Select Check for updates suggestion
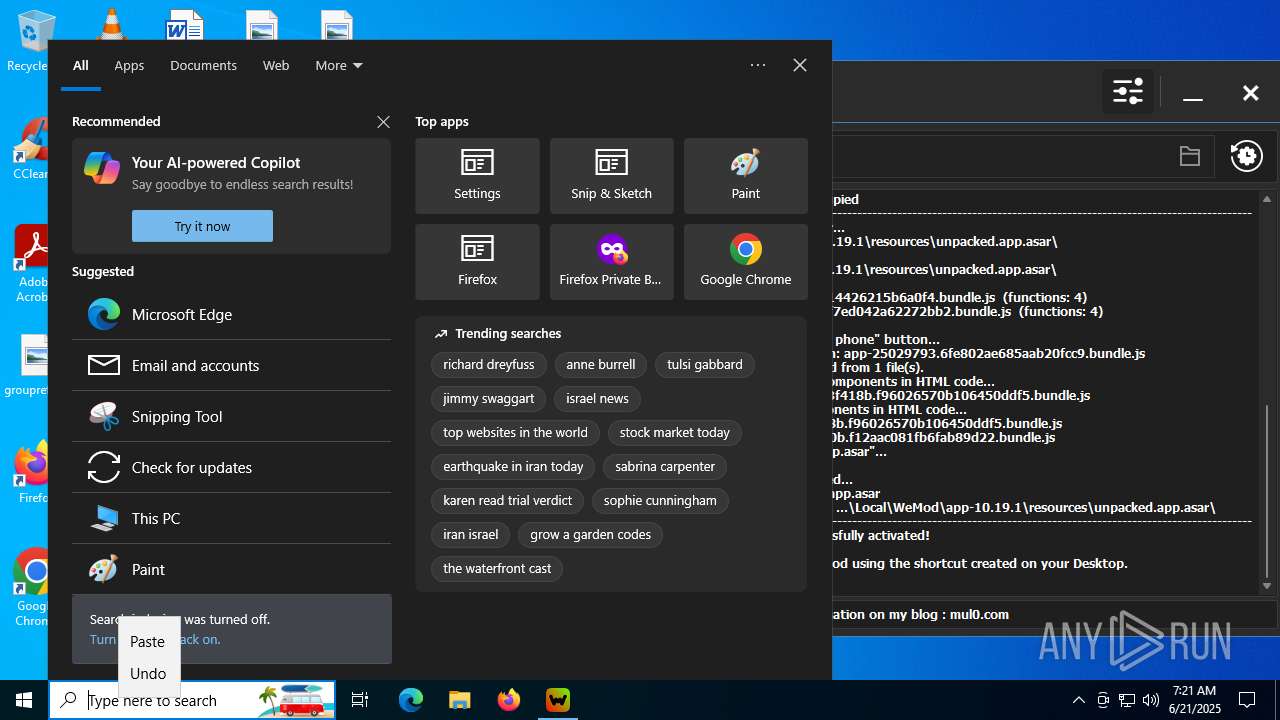Viewport: 1280px width, 720px height. tap(231, 467)
